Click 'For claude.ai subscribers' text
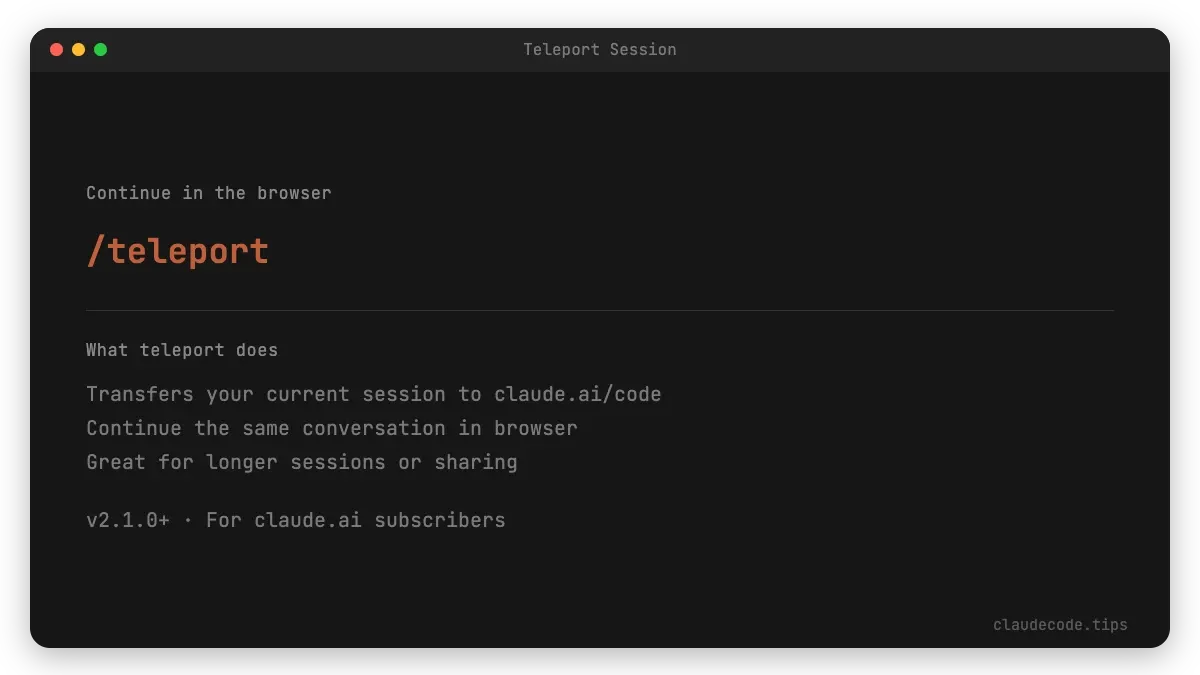Screen dimensions: 1200x675 coord(355,520)
